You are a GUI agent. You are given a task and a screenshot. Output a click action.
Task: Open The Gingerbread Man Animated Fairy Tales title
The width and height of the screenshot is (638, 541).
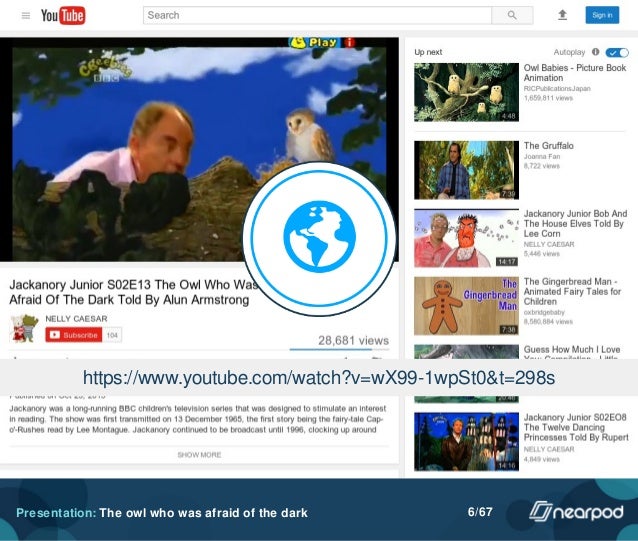pyautogui.click(x=572, y=292)
